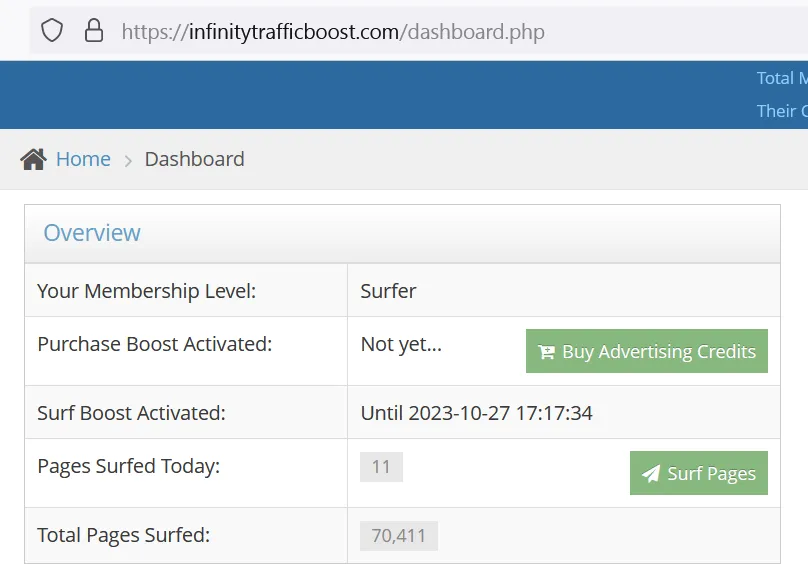Click the house icon in breadcrumb
The width and height of the screenshot is (808, 583).
33,159
